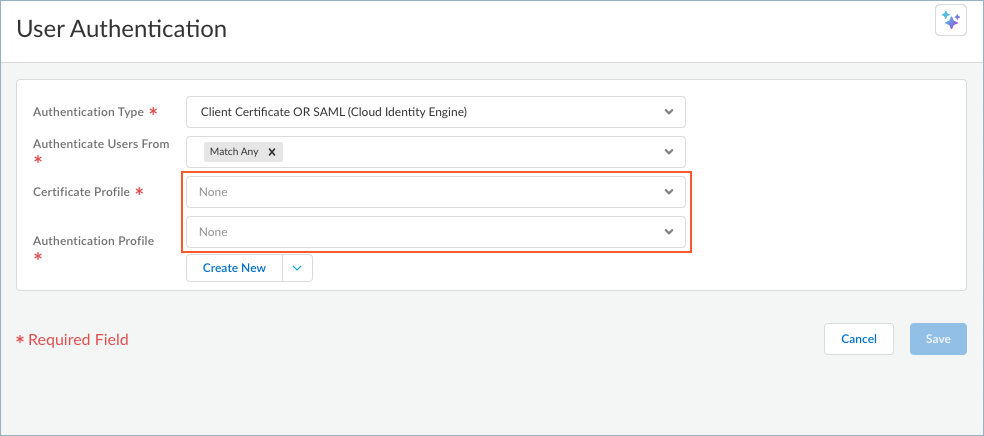Click the Authentication Type label
Screen dimensions: 984x436
88,112
